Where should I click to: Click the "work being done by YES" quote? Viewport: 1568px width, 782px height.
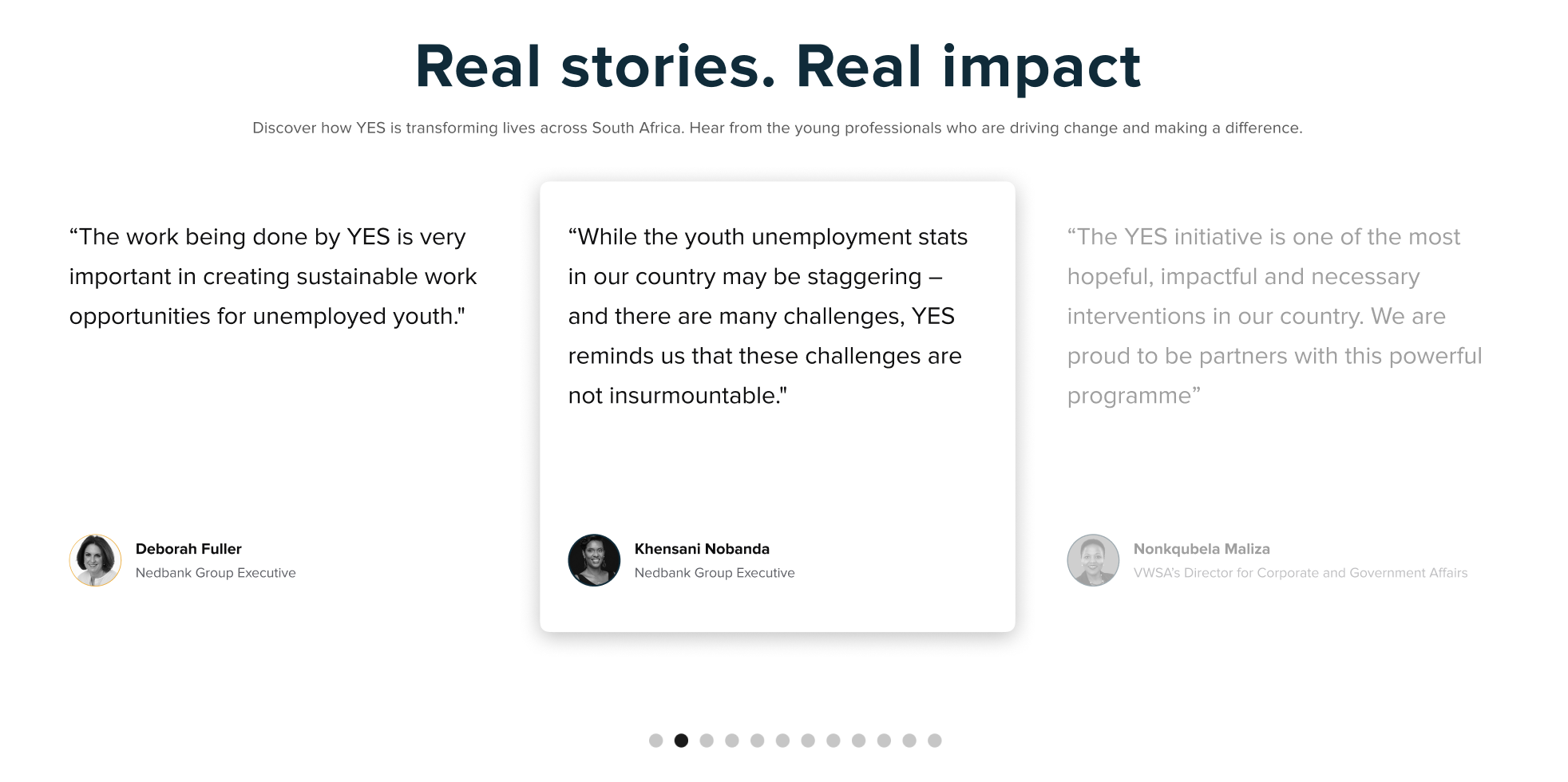[273, 276]
